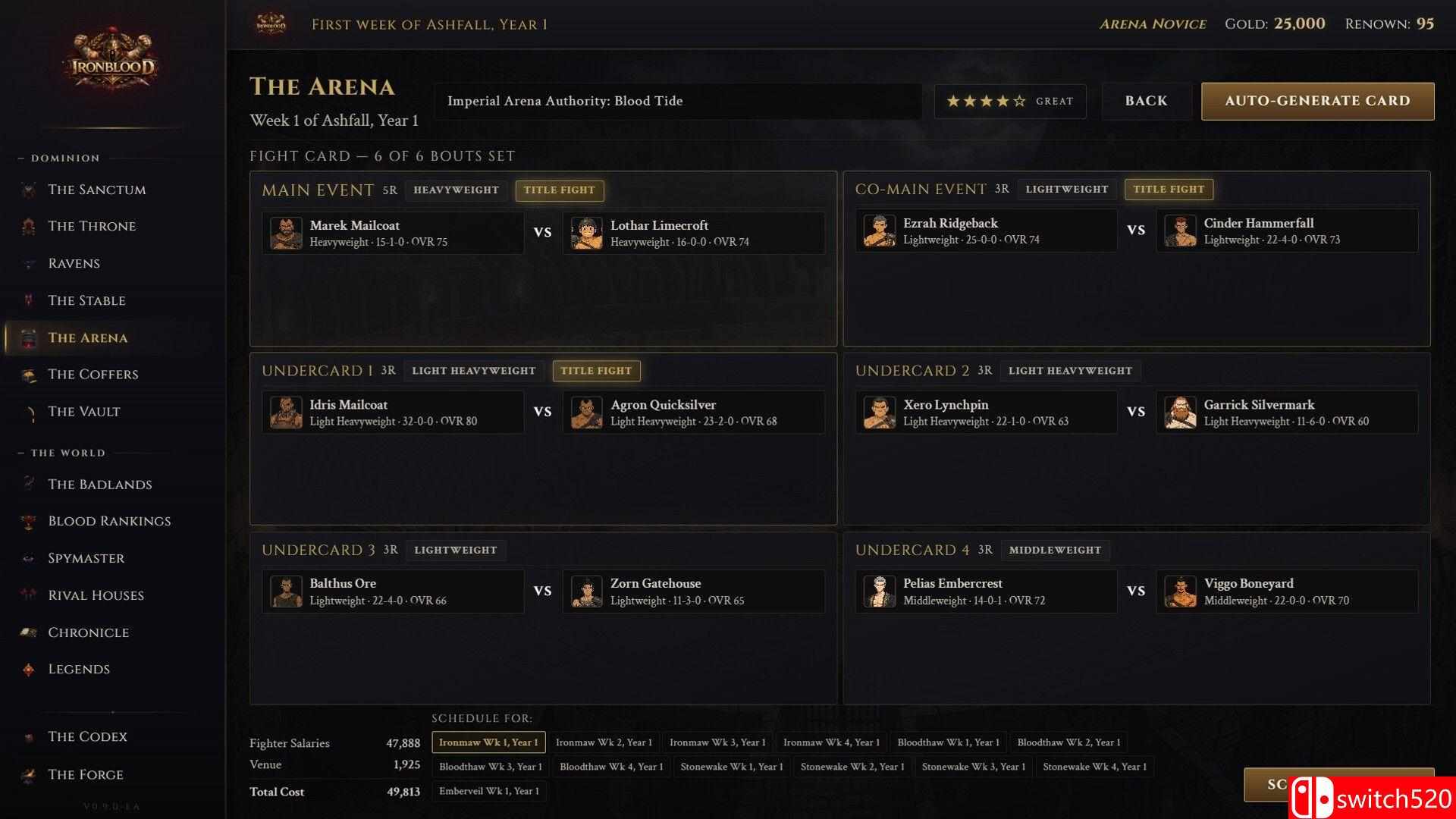Click the Chronicle book icon
Image resolution: width=1456 pixels, height=819 pixels.
pyautogui.click(x=29, y=632)
